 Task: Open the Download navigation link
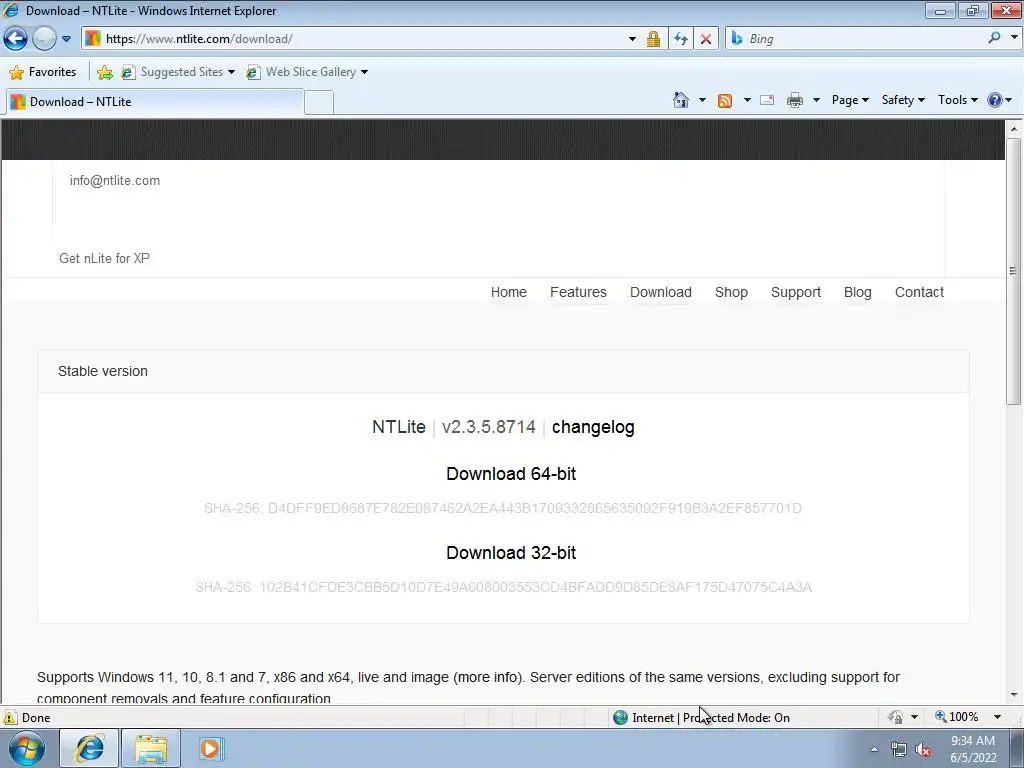pyautogui.click(x=660, y=292)
